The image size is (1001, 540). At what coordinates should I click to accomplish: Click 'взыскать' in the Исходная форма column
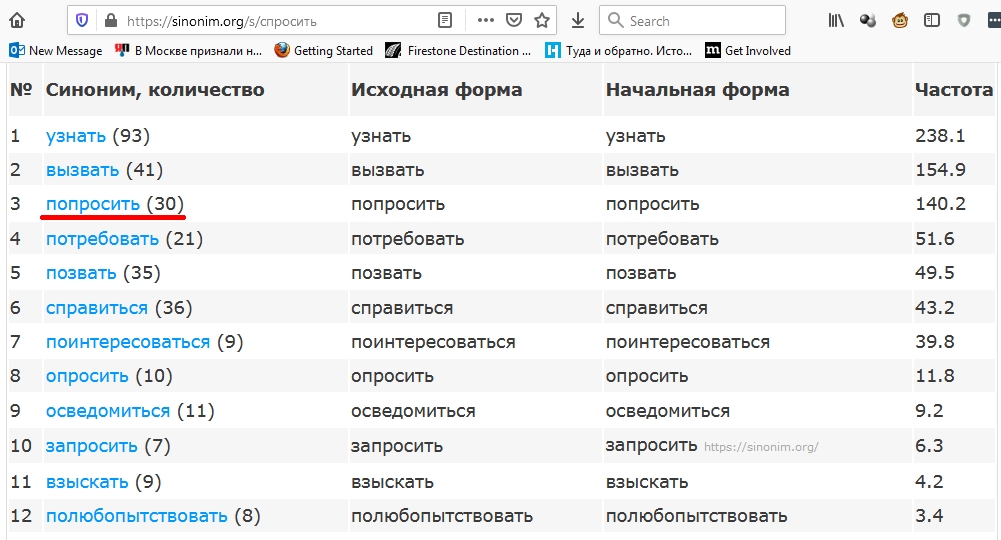click(392, 482)
